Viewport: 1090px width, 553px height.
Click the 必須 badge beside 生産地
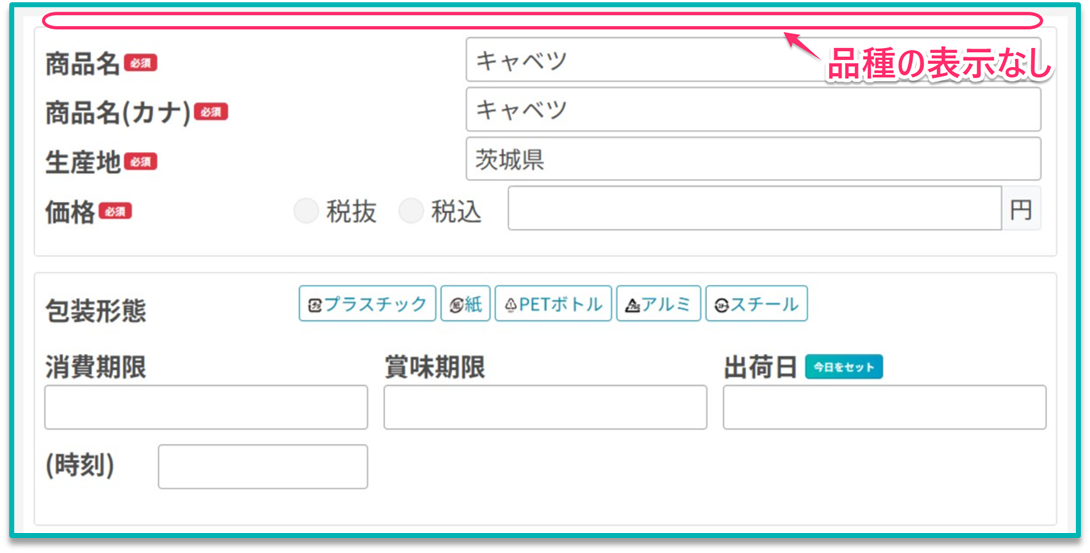tap(141, 161)
